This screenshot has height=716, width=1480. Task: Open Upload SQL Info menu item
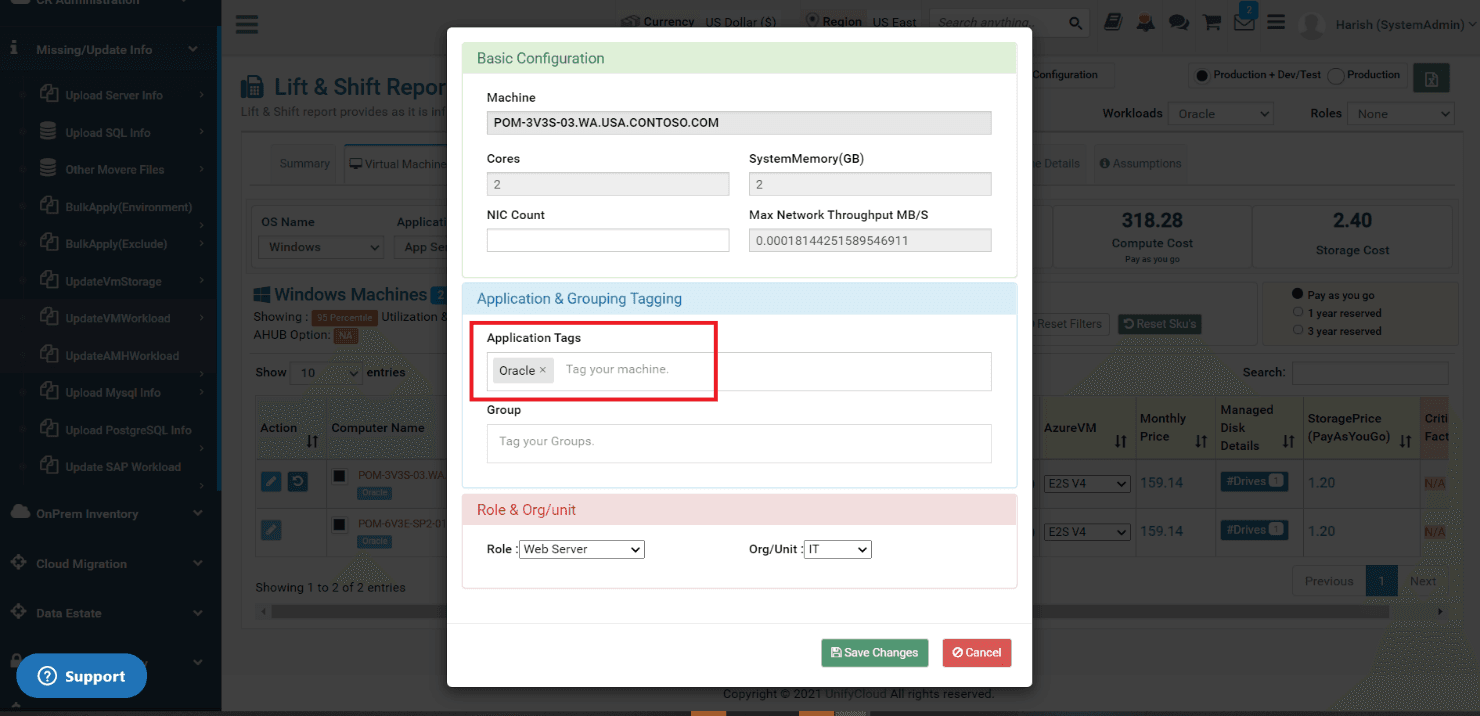[108, 132]
